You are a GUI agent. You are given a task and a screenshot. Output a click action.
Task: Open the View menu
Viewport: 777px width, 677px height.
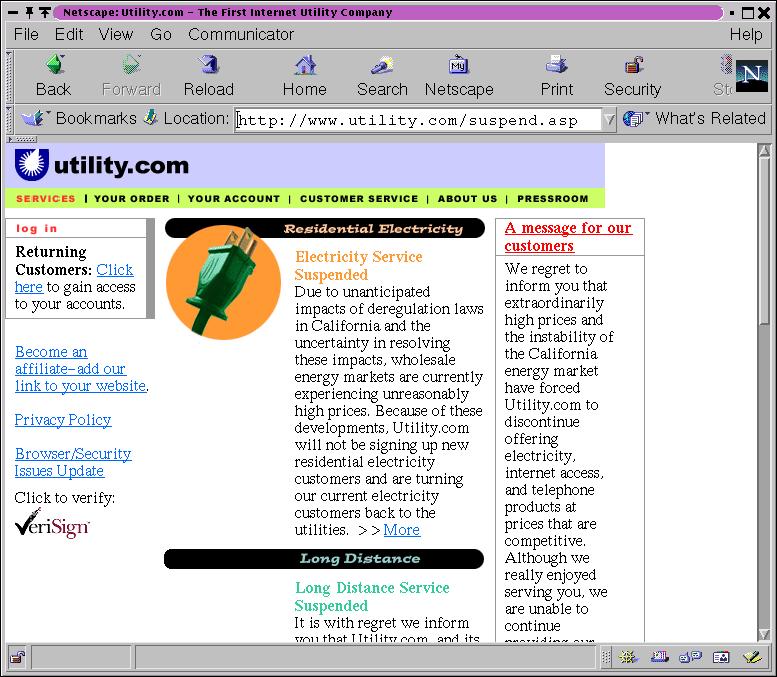[x=116, y=34]
